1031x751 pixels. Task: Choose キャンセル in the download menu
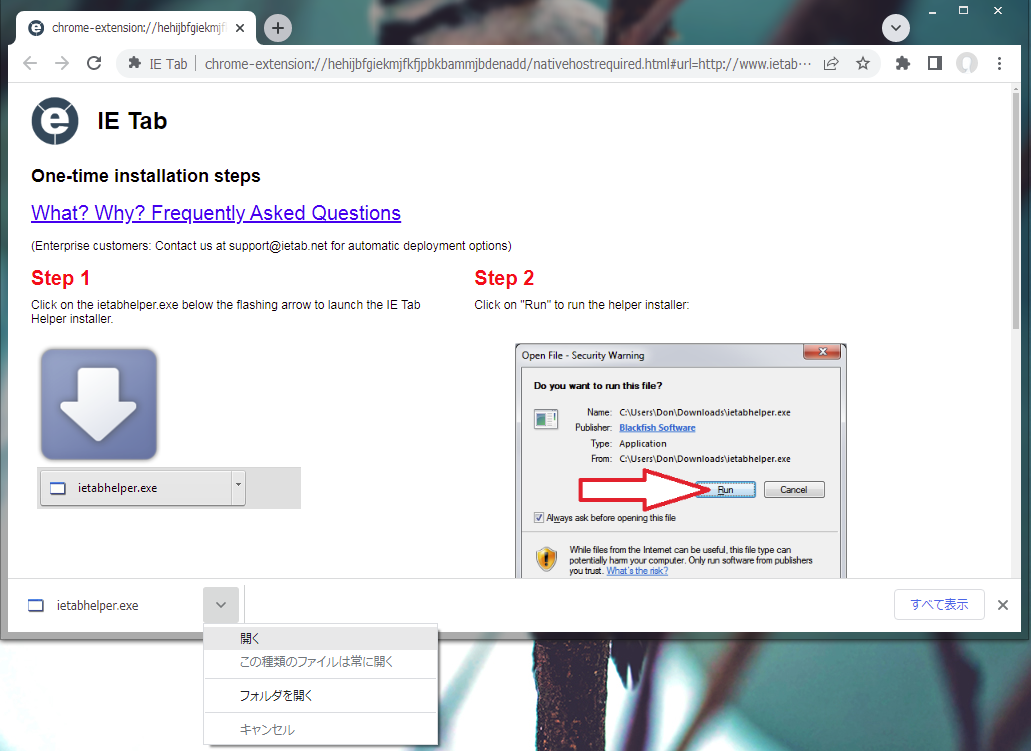point(321,729)
